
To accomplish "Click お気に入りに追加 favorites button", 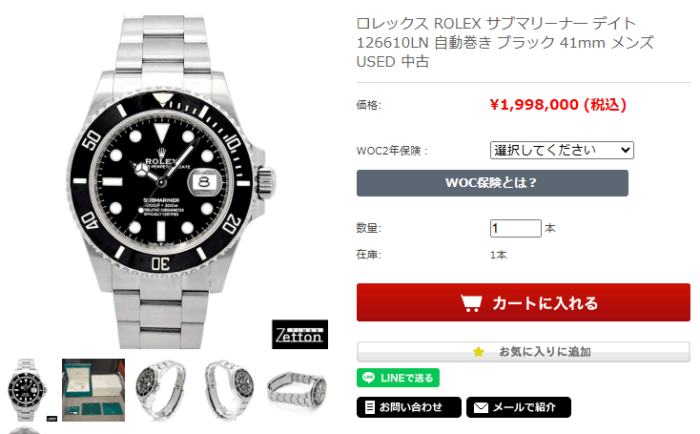I will pyautogui.click(x=523, y=352).
